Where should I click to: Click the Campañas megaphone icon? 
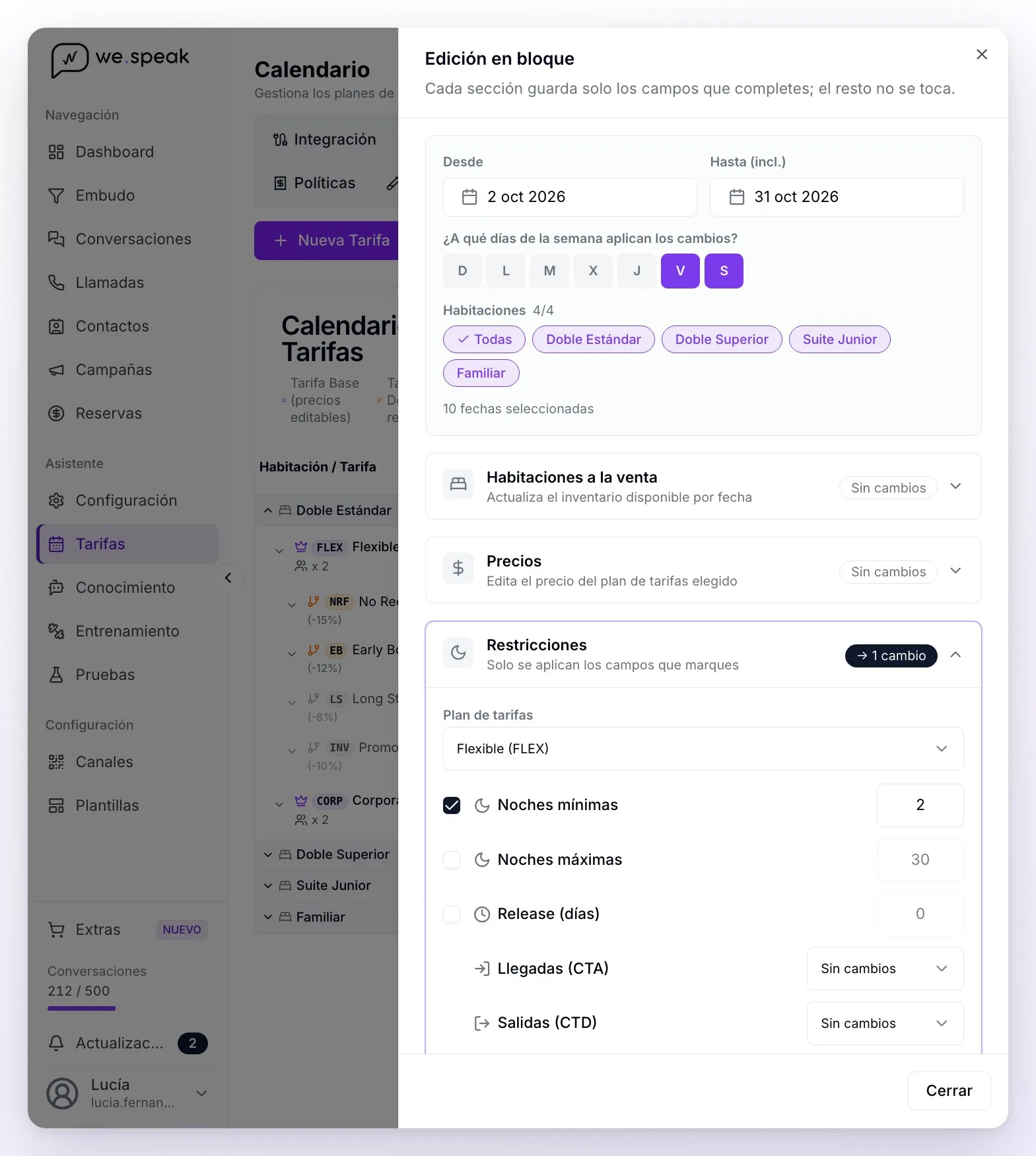point(56,370)
